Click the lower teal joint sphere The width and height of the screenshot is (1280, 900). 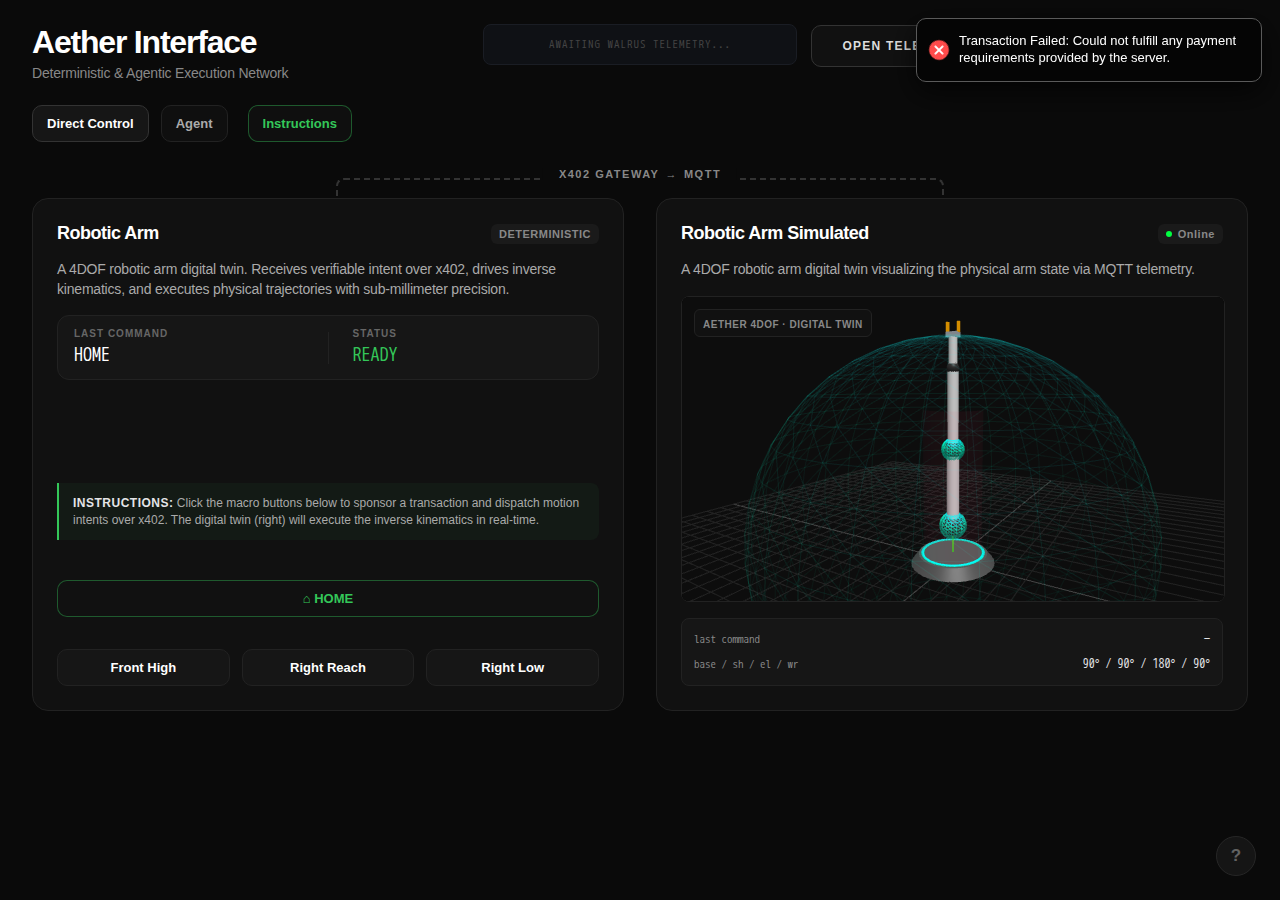coord(953,524)
